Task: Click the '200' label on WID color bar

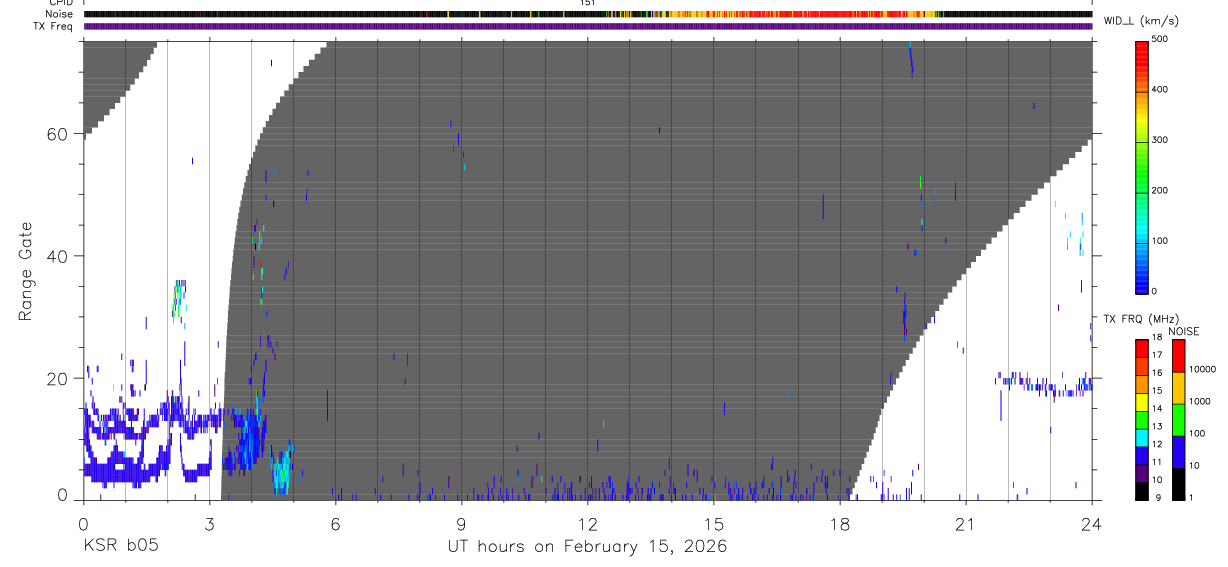Action: [1161, 191]
